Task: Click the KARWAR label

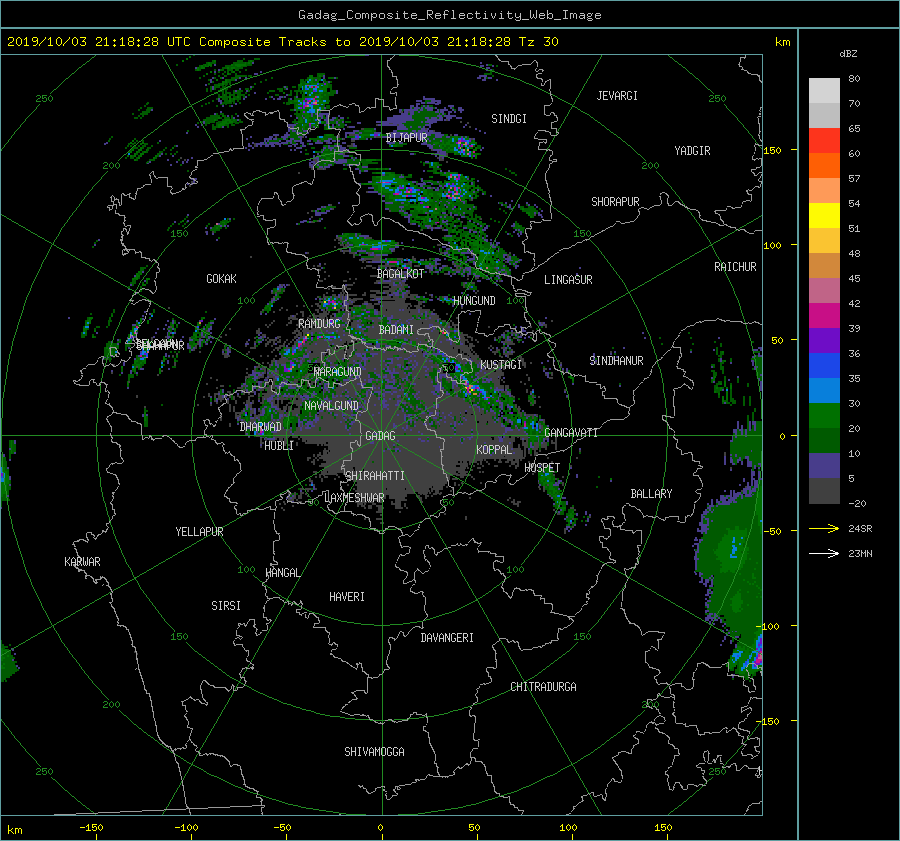Action: pyautogui.click(x=82, y=562)
